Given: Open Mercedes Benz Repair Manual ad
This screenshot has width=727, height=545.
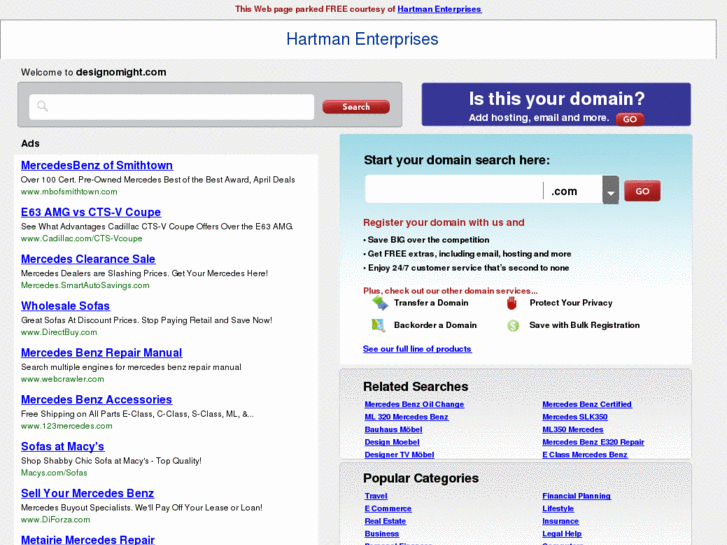Looking at the screenshot, I should (x=102, y=353).
